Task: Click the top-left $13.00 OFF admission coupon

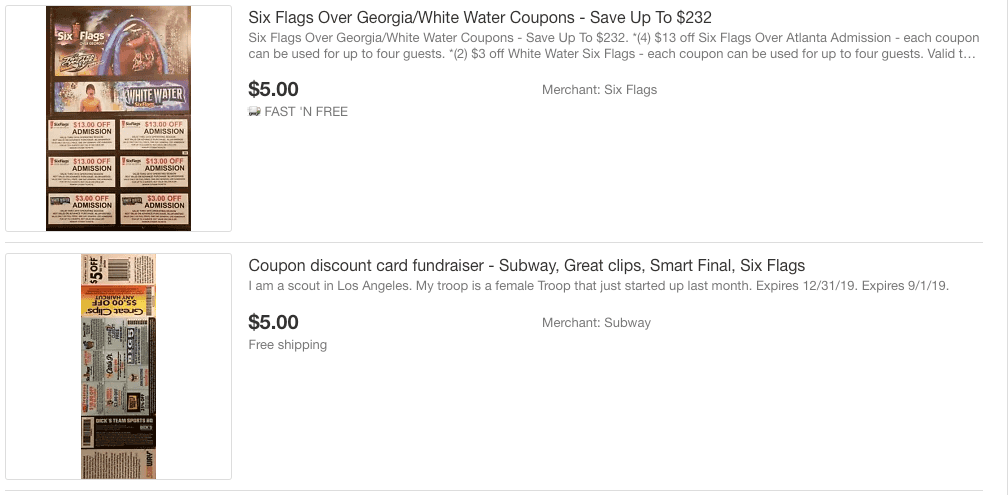Action: click(81, 135)
